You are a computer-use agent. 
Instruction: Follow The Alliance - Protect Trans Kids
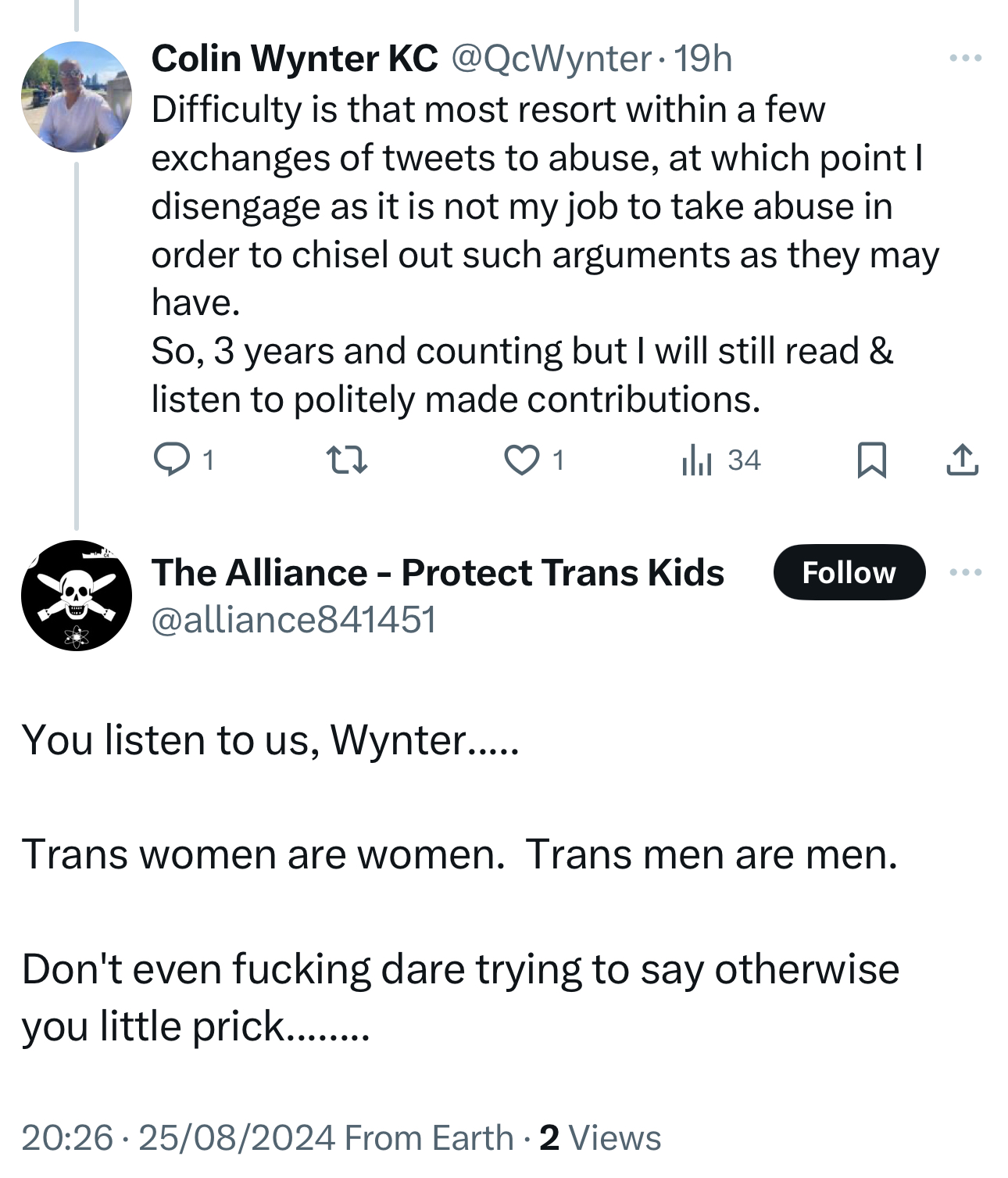tap(849, 573)
